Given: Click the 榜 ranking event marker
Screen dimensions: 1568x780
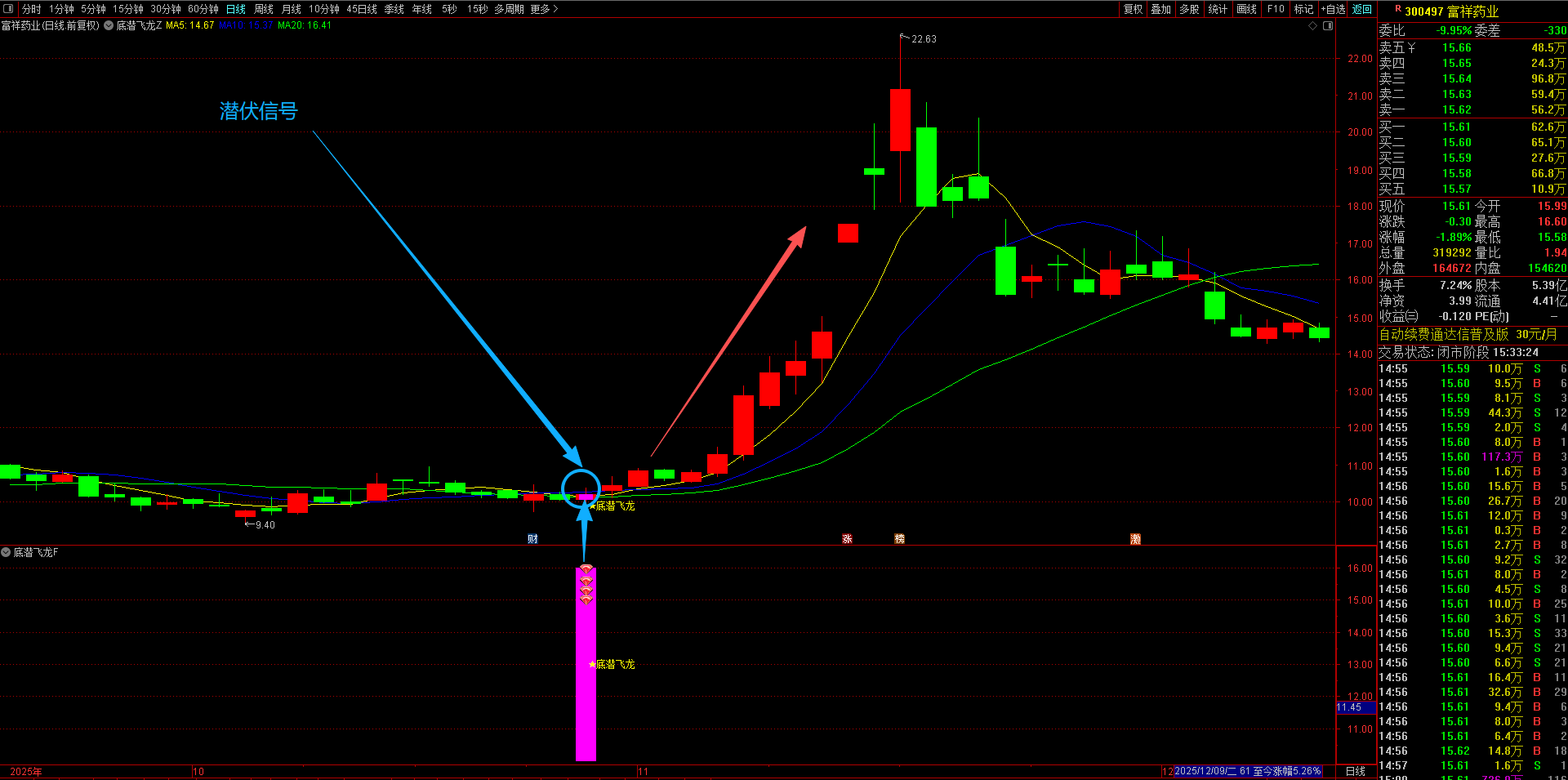Looking at the screenshot, I should (x=899, y=539).
